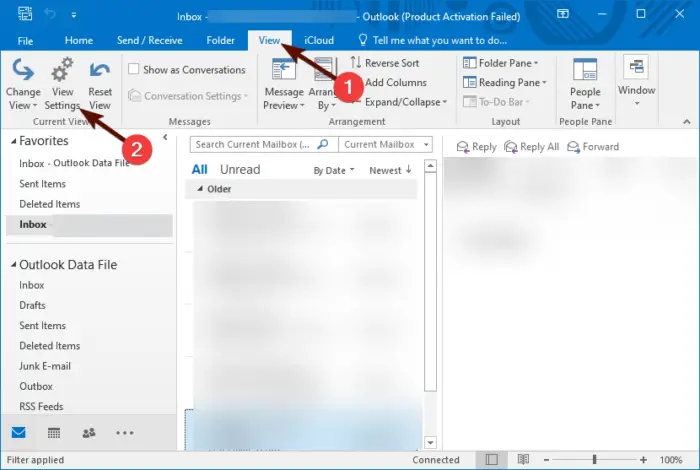Open the By Date sort dropdown
This screenshot has width=700, height=470.
(x=334, y=170)
